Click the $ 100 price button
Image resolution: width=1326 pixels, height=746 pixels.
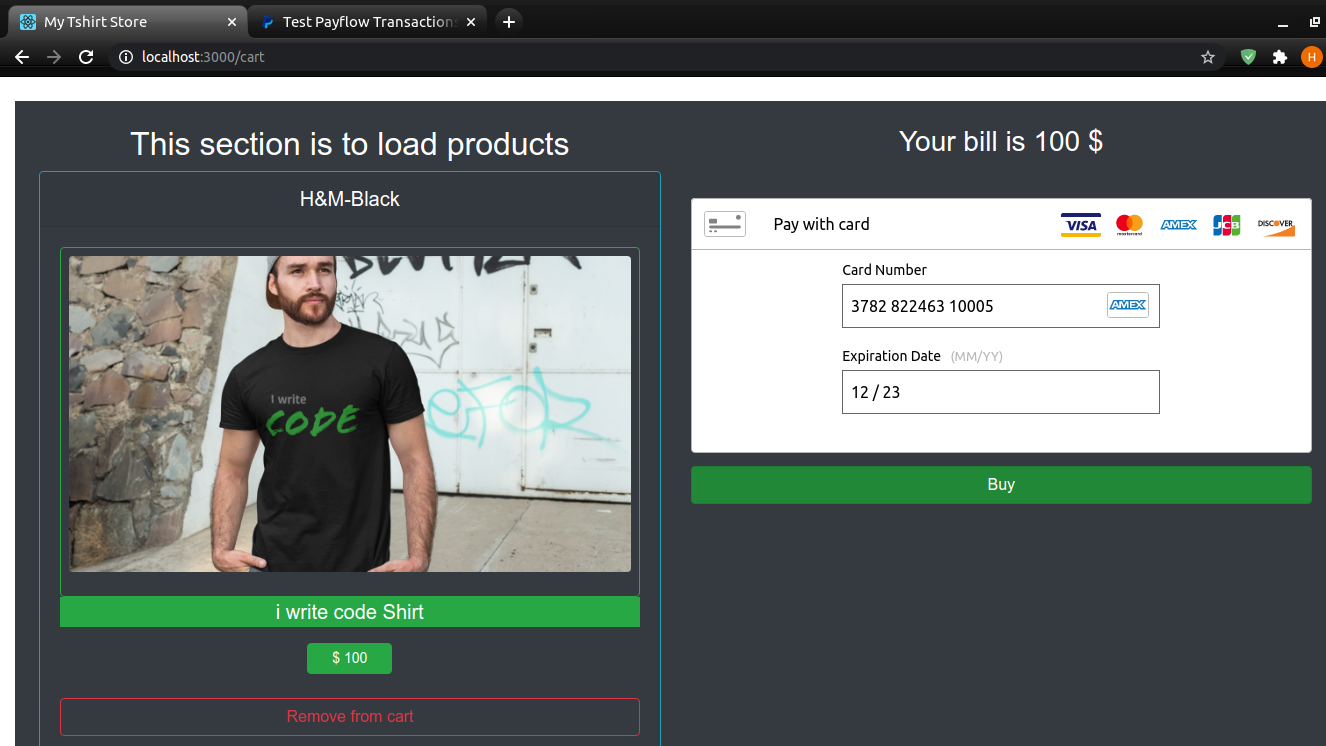coord(349,658)
